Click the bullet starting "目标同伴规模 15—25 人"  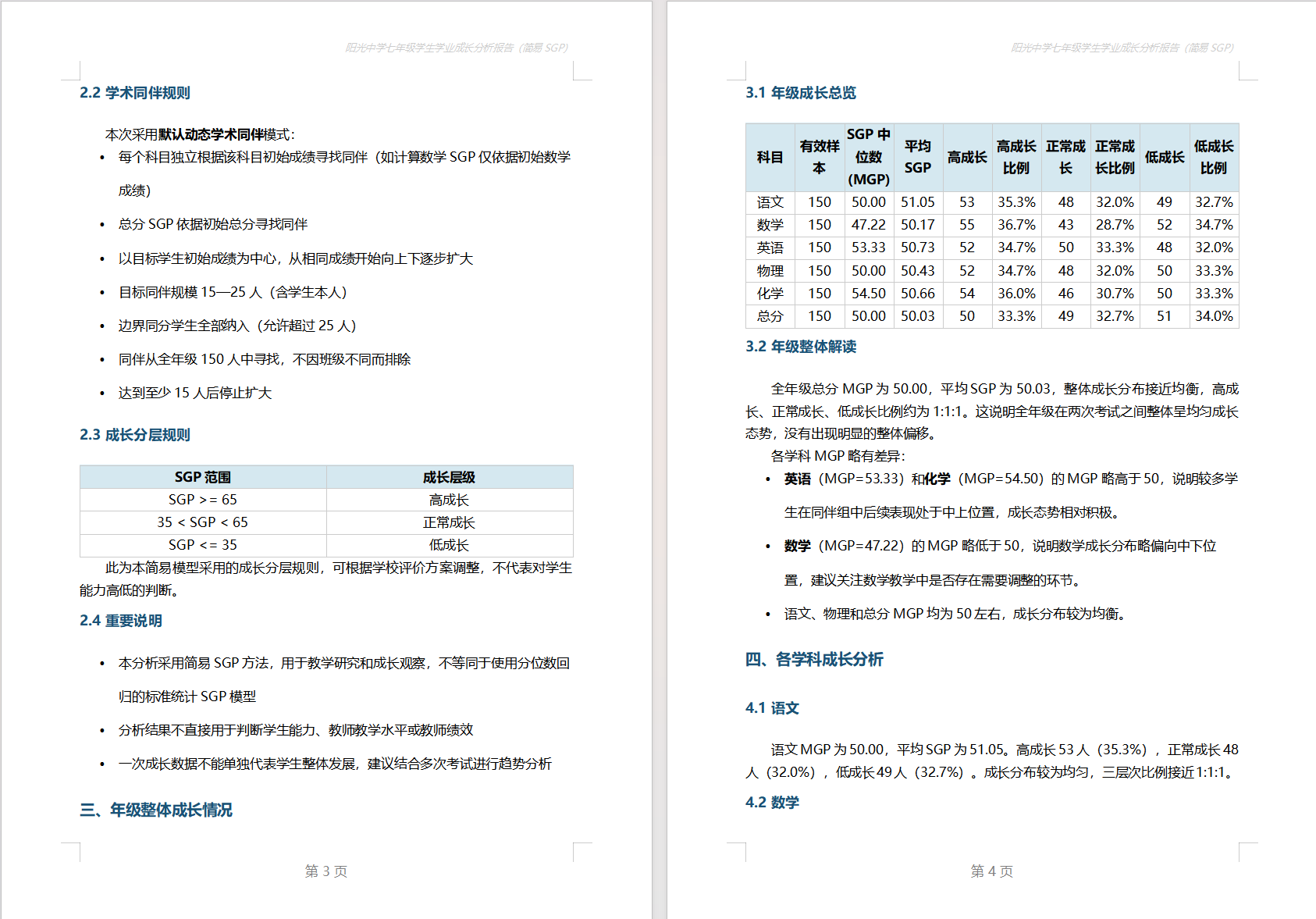pyautogui.click(x=233, y=293)
